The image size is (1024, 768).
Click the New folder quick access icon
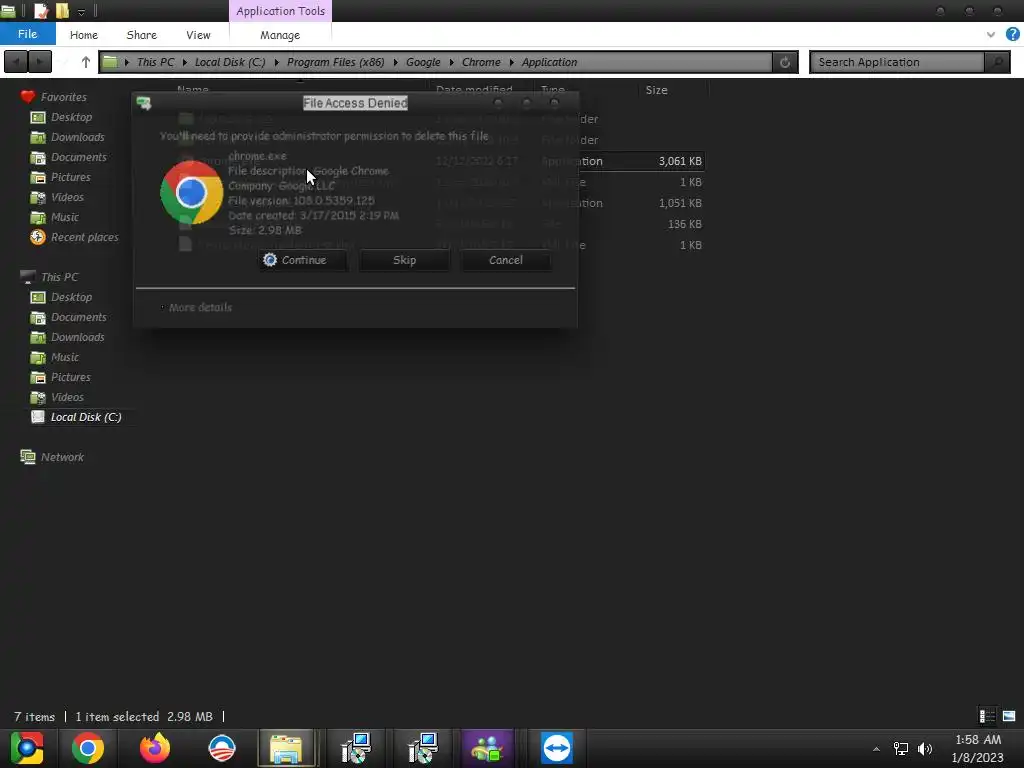[62, 10]
